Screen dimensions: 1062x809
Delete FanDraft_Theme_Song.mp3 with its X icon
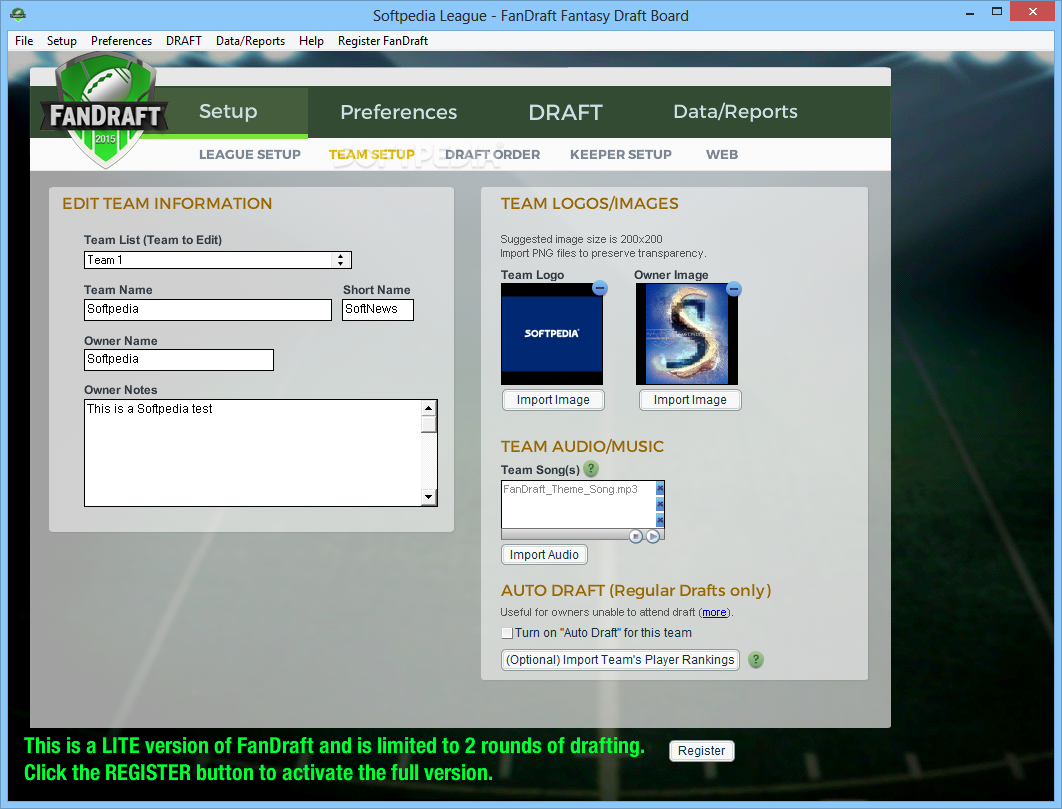[660, 488]
